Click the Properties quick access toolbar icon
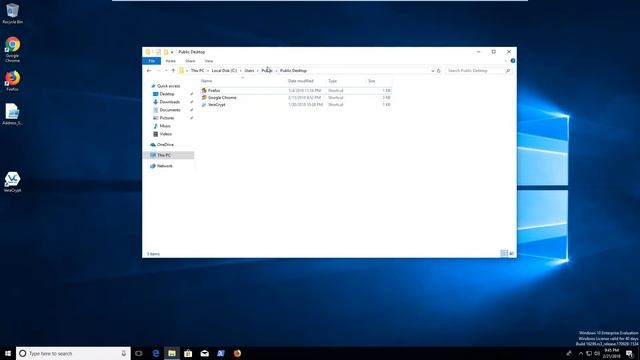640x360 pixels. point(158,52)
